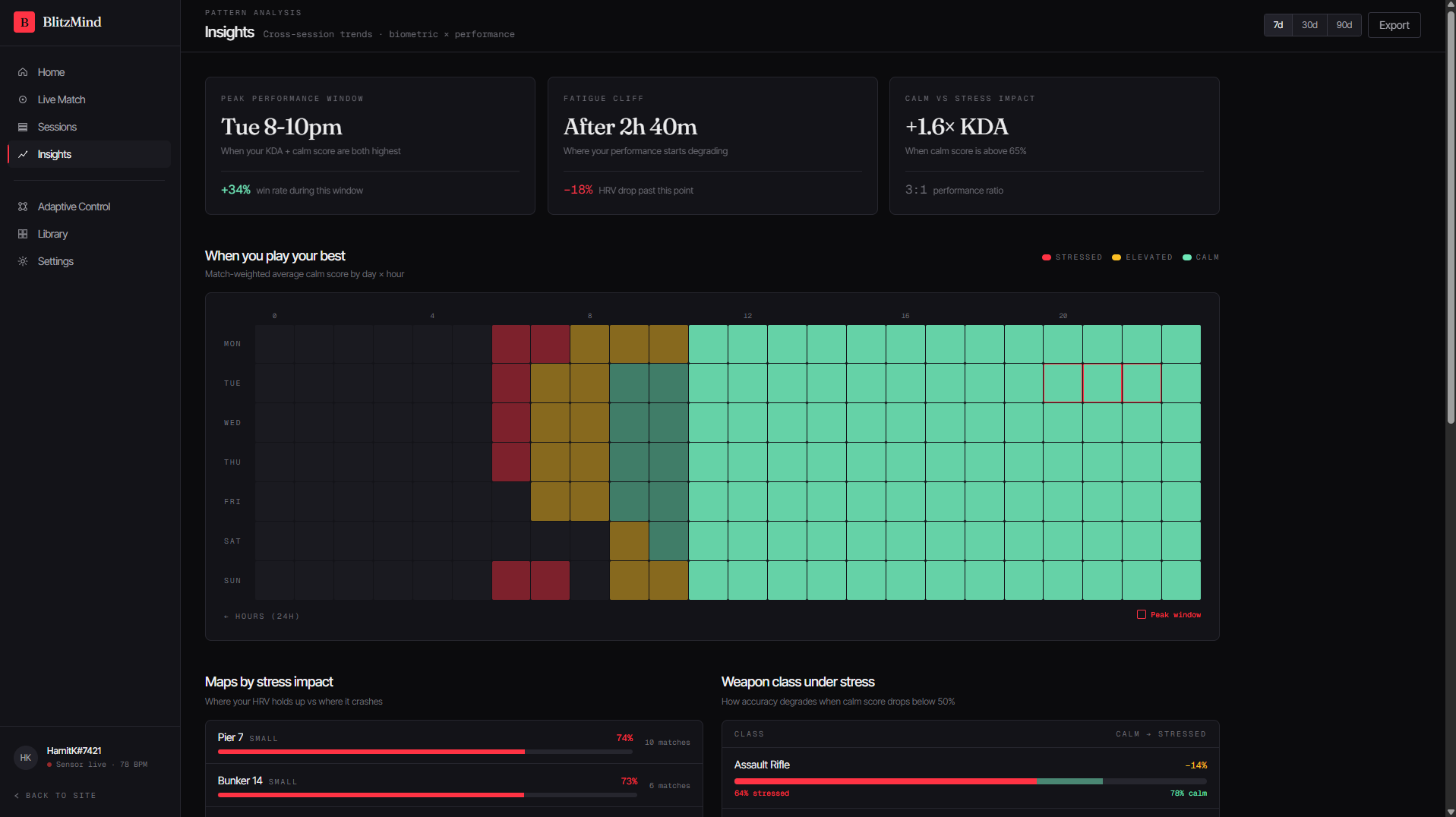The image size is (1456, 817).
Task: Open the Home page
Action: [89, 72]
